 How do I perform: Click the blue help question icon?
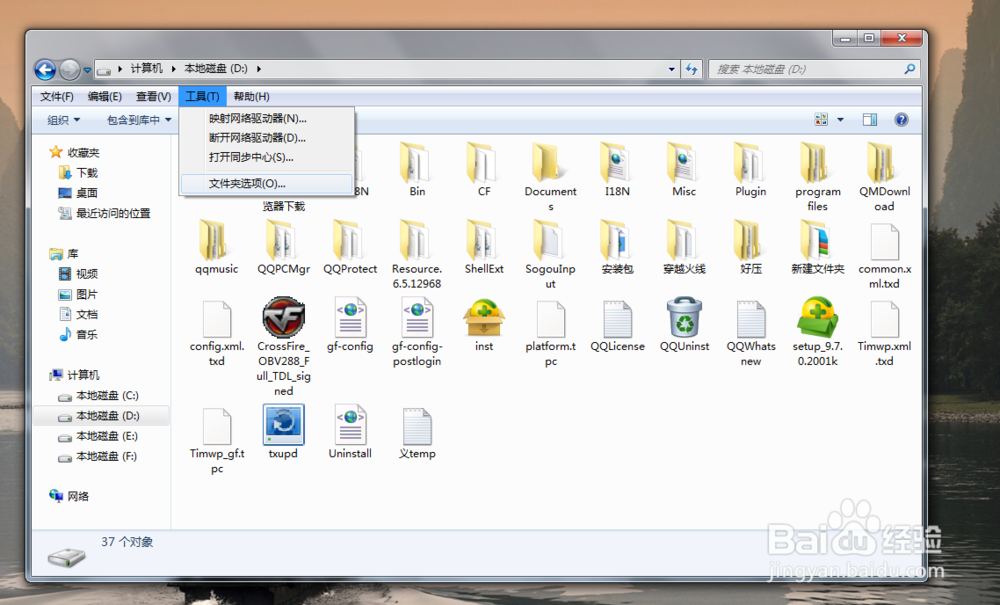901,119
